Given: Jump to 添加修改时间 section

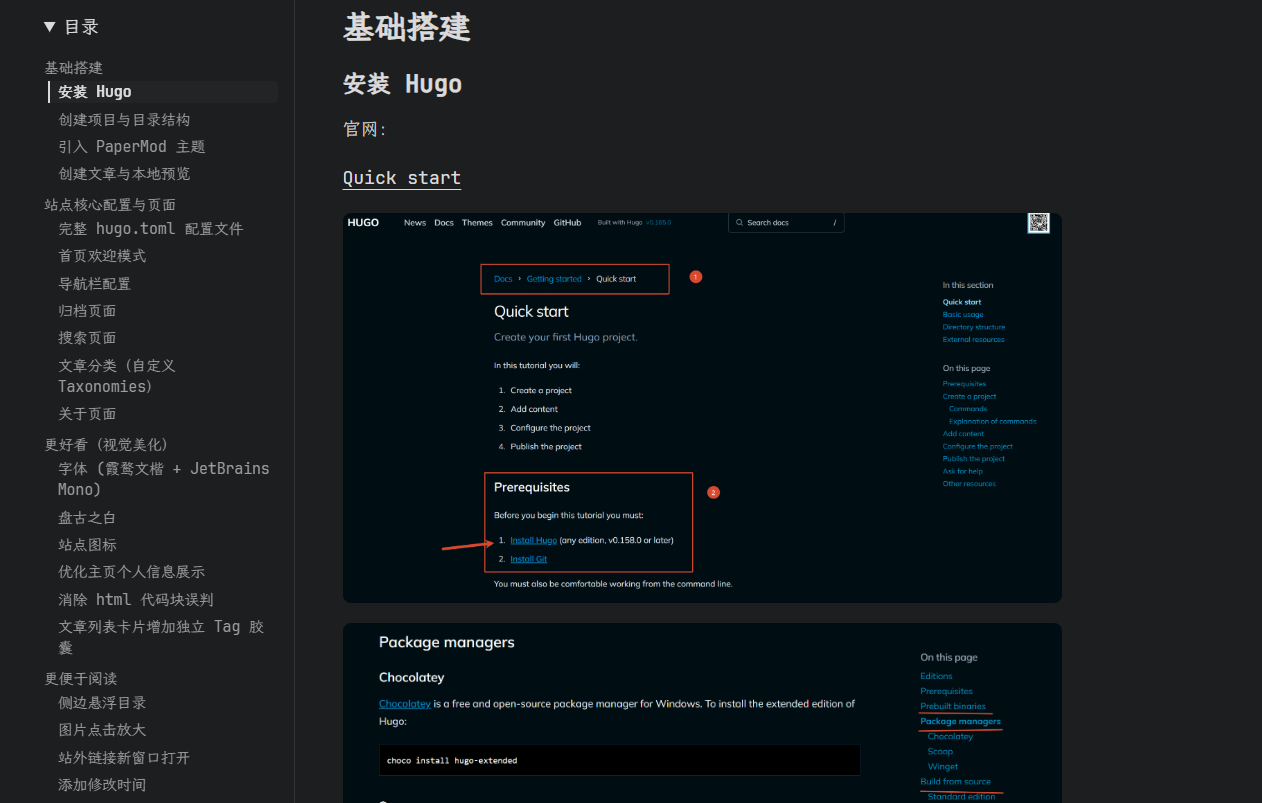Looking at the screenshot, I should click(102, 785).
